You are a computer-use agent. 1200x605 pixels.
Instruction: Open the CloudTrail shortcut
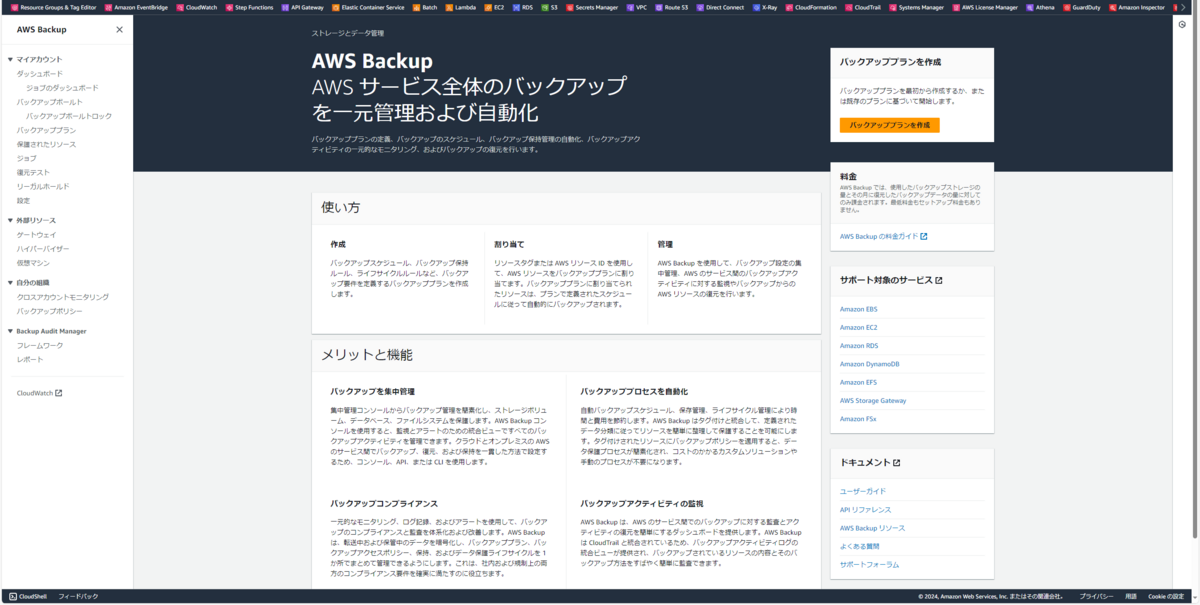[864, 7]
